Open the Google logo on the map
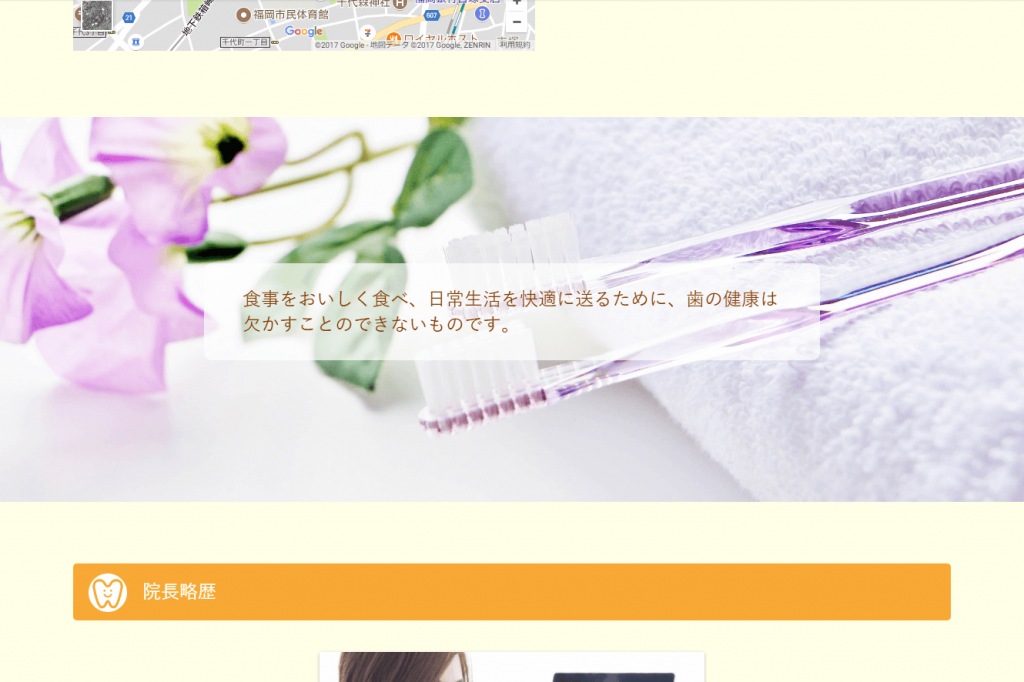This screenshot has width=1024, height=682. (x=304, y=31)
